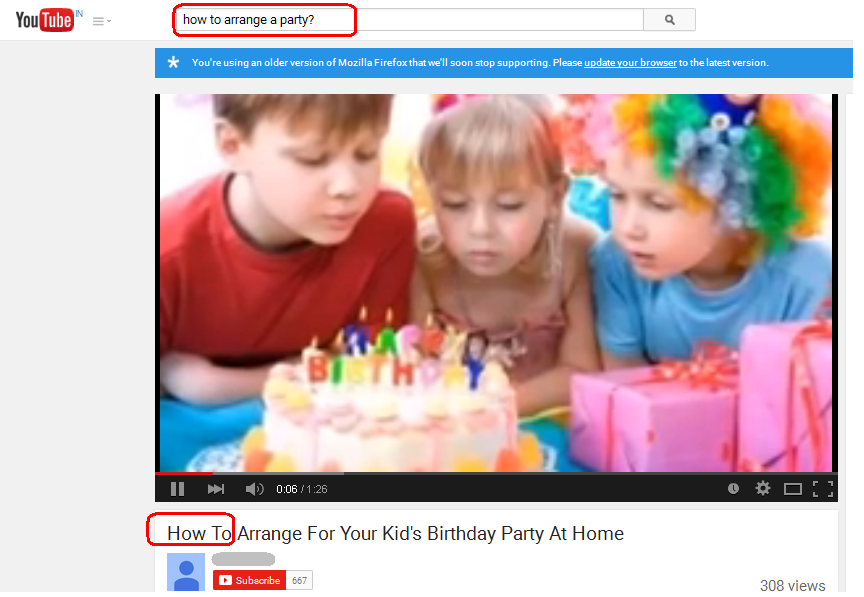Focus the search box with party query
Screen dimensions: 864x597
point(409,20)
